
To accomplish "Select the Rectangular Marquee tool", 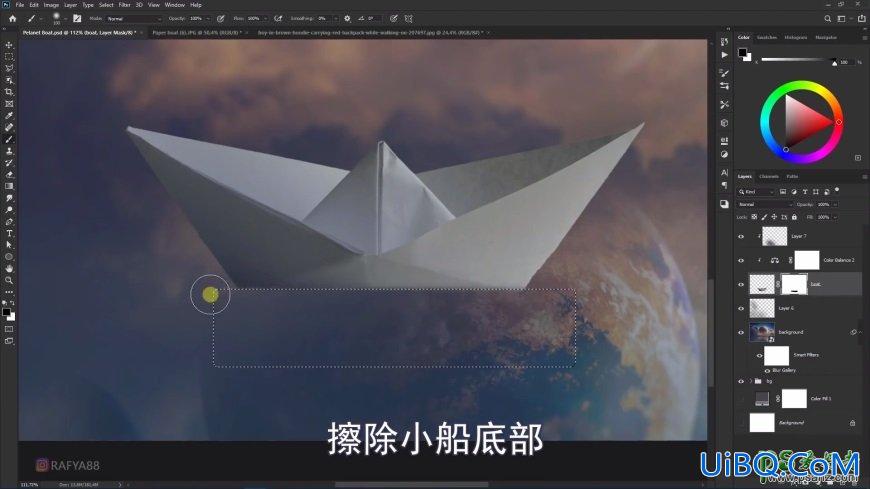I will (x=9, y=57).
